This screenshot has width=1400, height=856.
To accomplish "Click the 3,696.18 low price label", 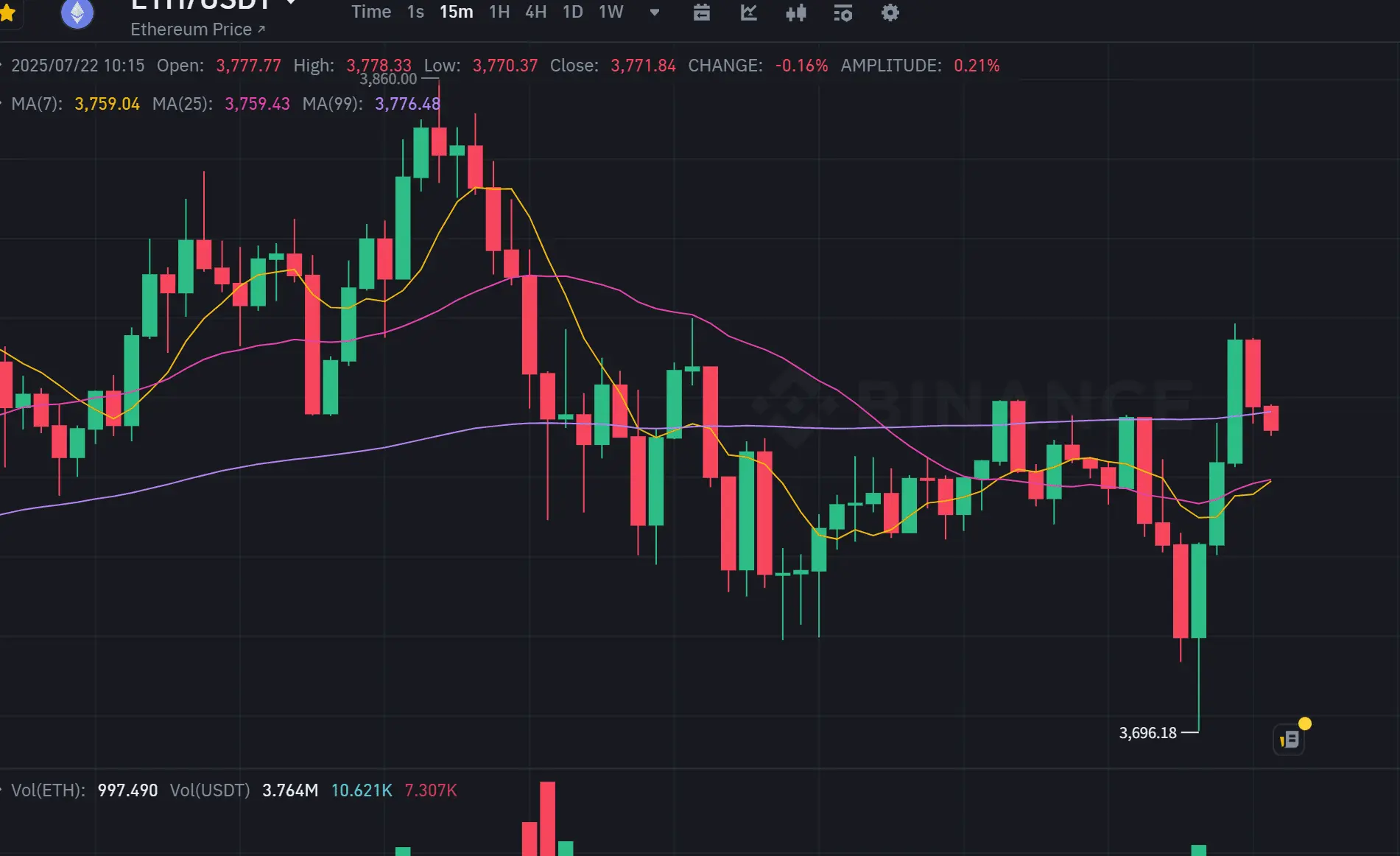I will tap(1148, 733).
